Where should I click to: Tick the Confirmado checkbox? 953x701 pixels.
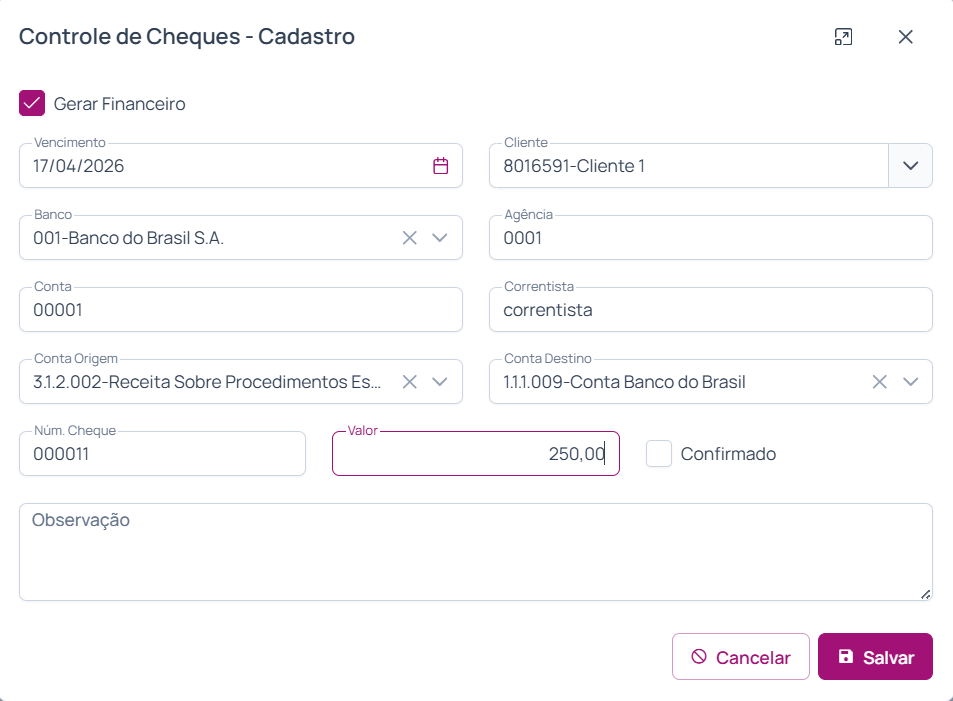pos(659,454)
